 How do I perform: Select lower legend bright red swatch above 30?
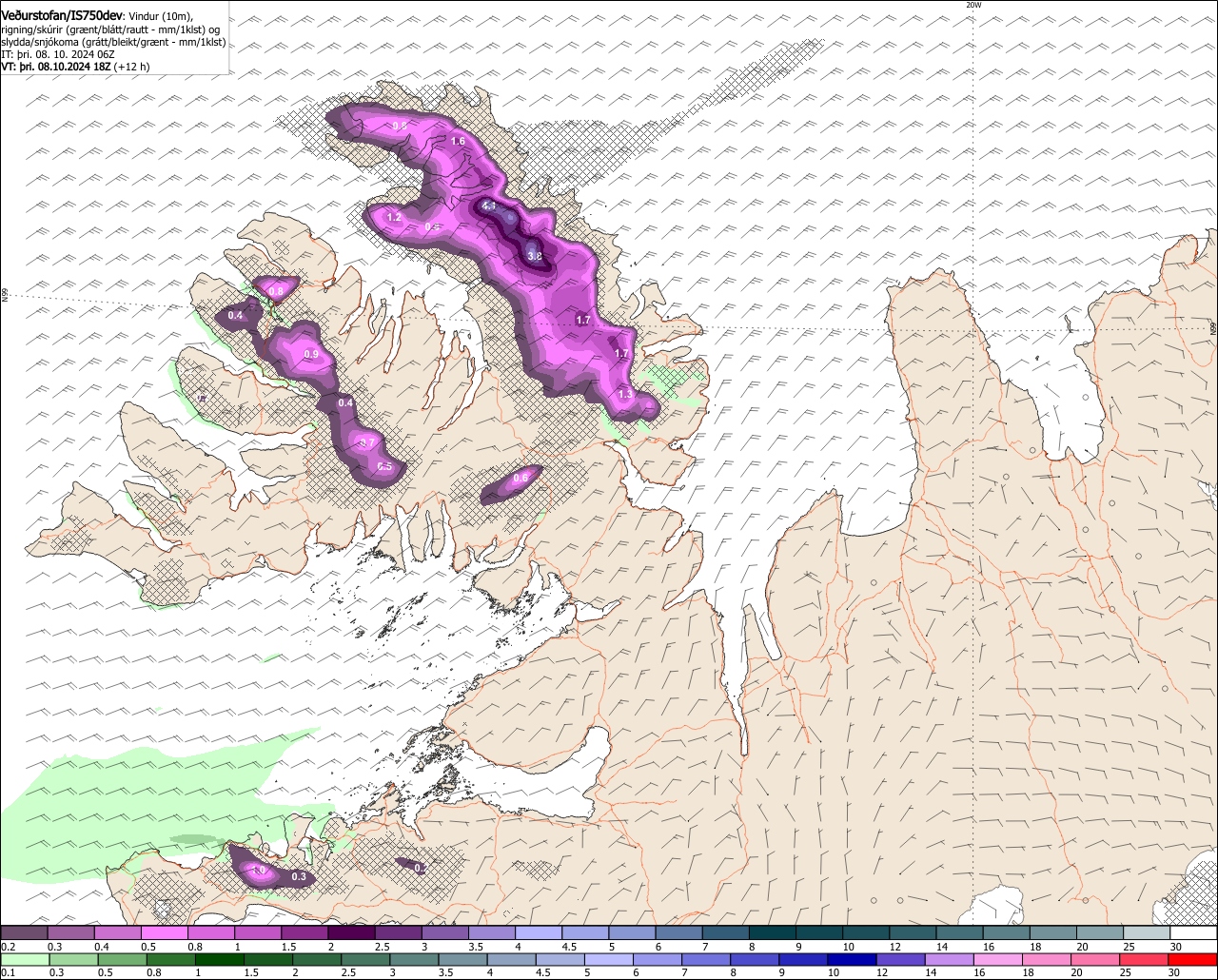tap(1193, 959)
